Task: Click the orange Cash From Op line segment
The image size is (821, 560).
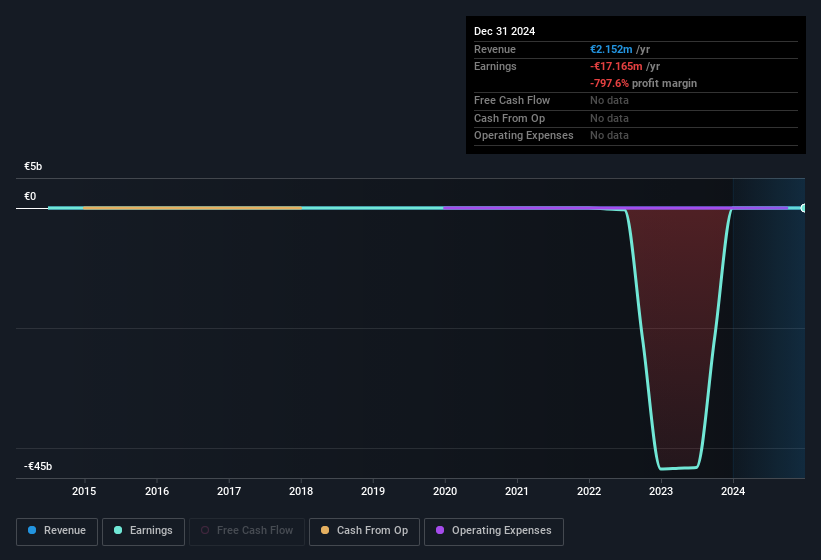Action: [x=192, y=208]
